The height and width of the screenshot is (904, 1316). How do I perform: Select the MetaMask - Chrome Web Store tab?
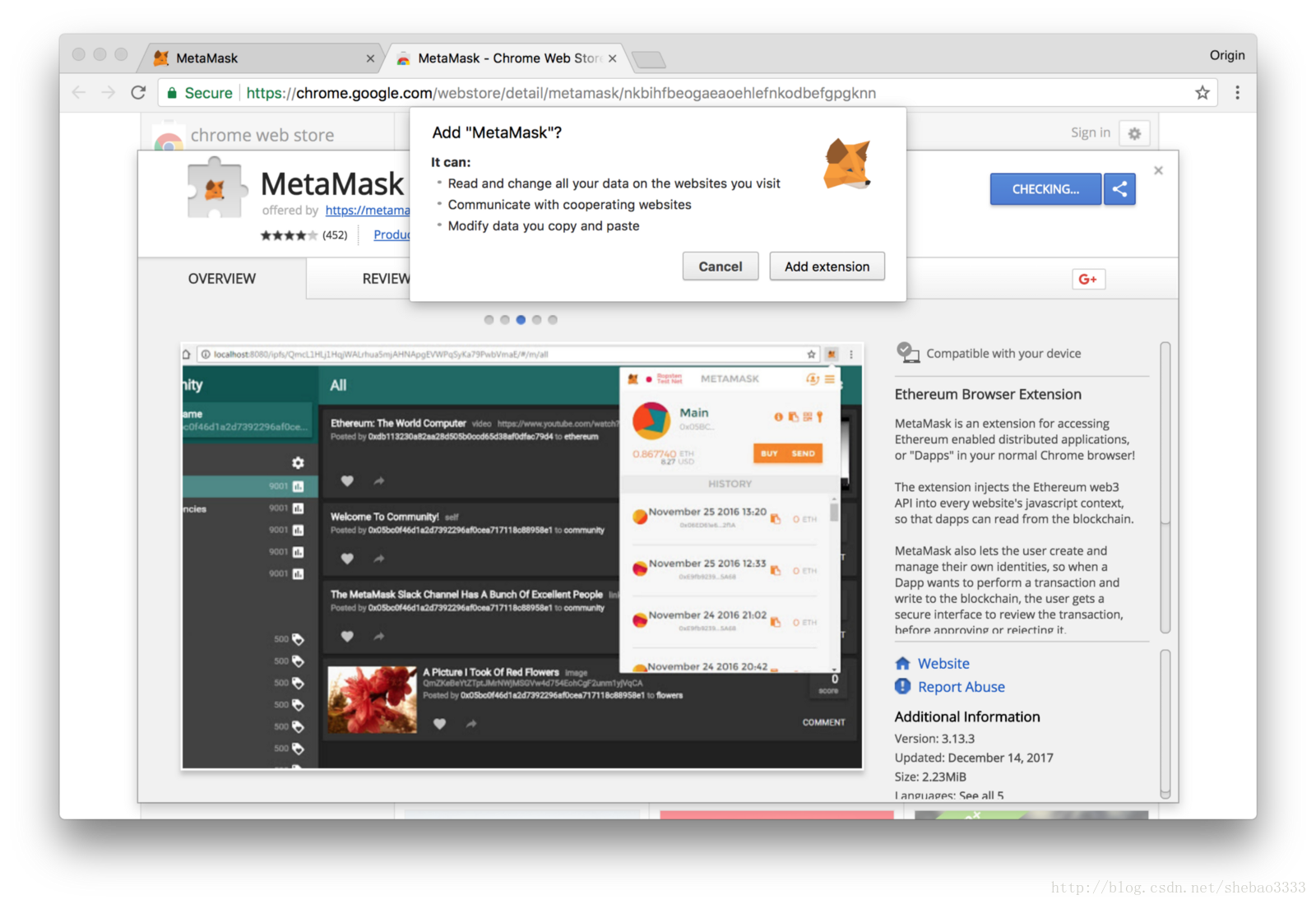click(506, 58)
